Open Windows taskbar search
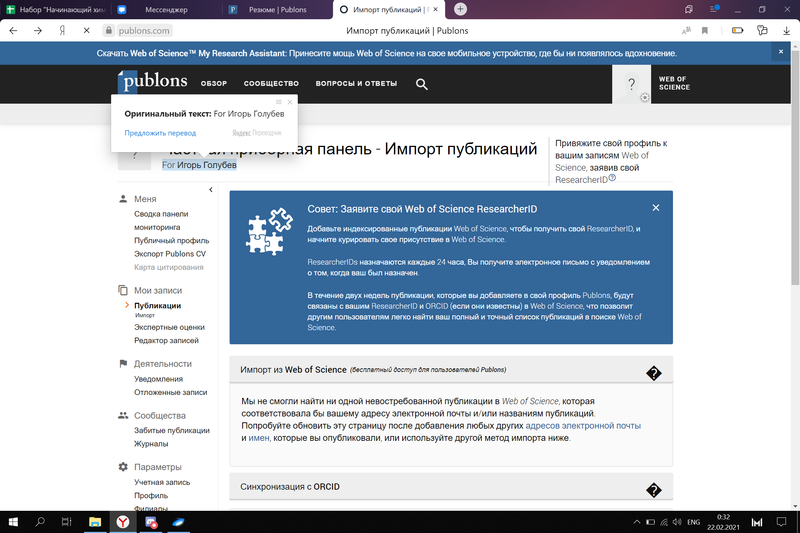 [40, 522]
